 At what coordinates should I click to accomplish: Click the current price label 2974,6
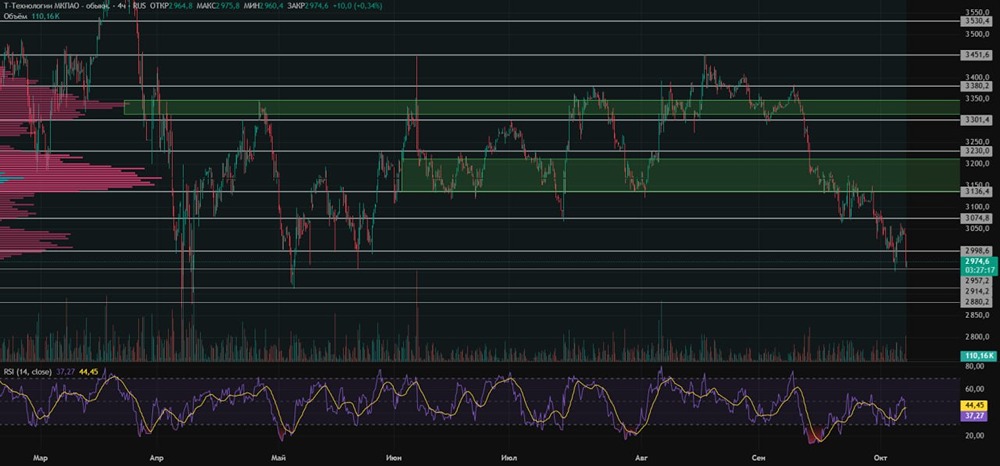[977, 261]
